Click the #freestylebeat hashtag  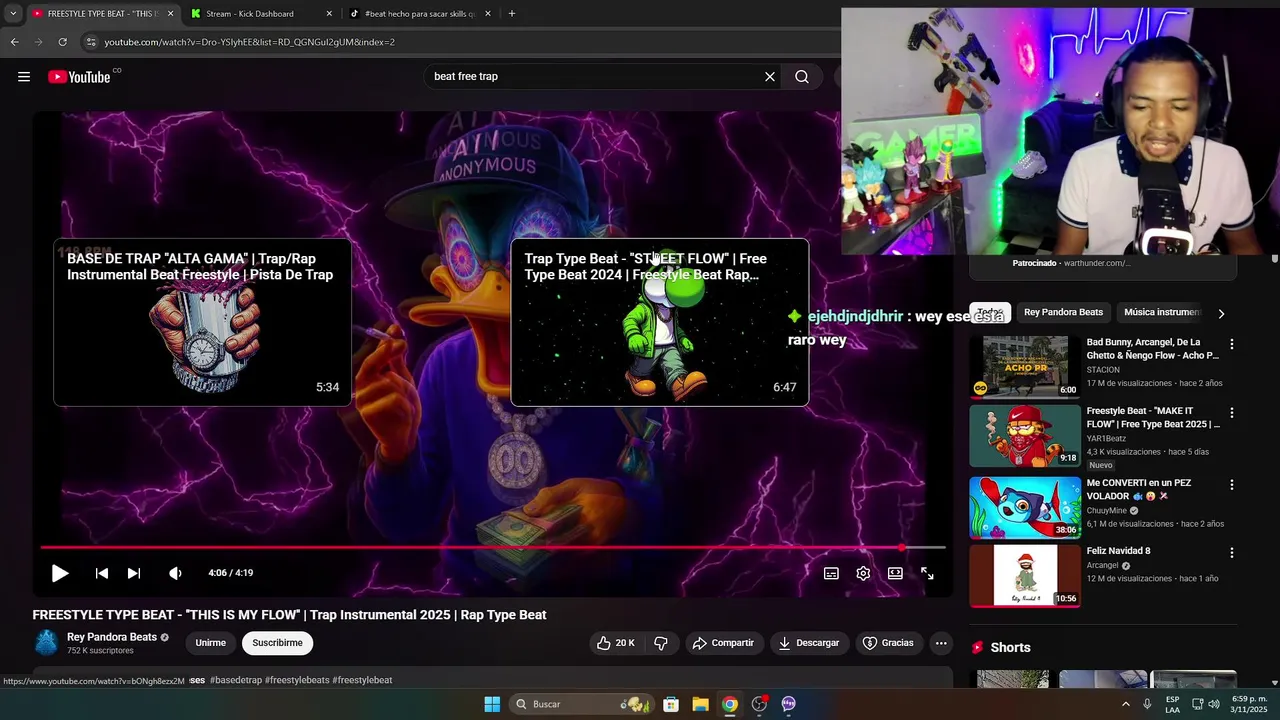[362, 680]
